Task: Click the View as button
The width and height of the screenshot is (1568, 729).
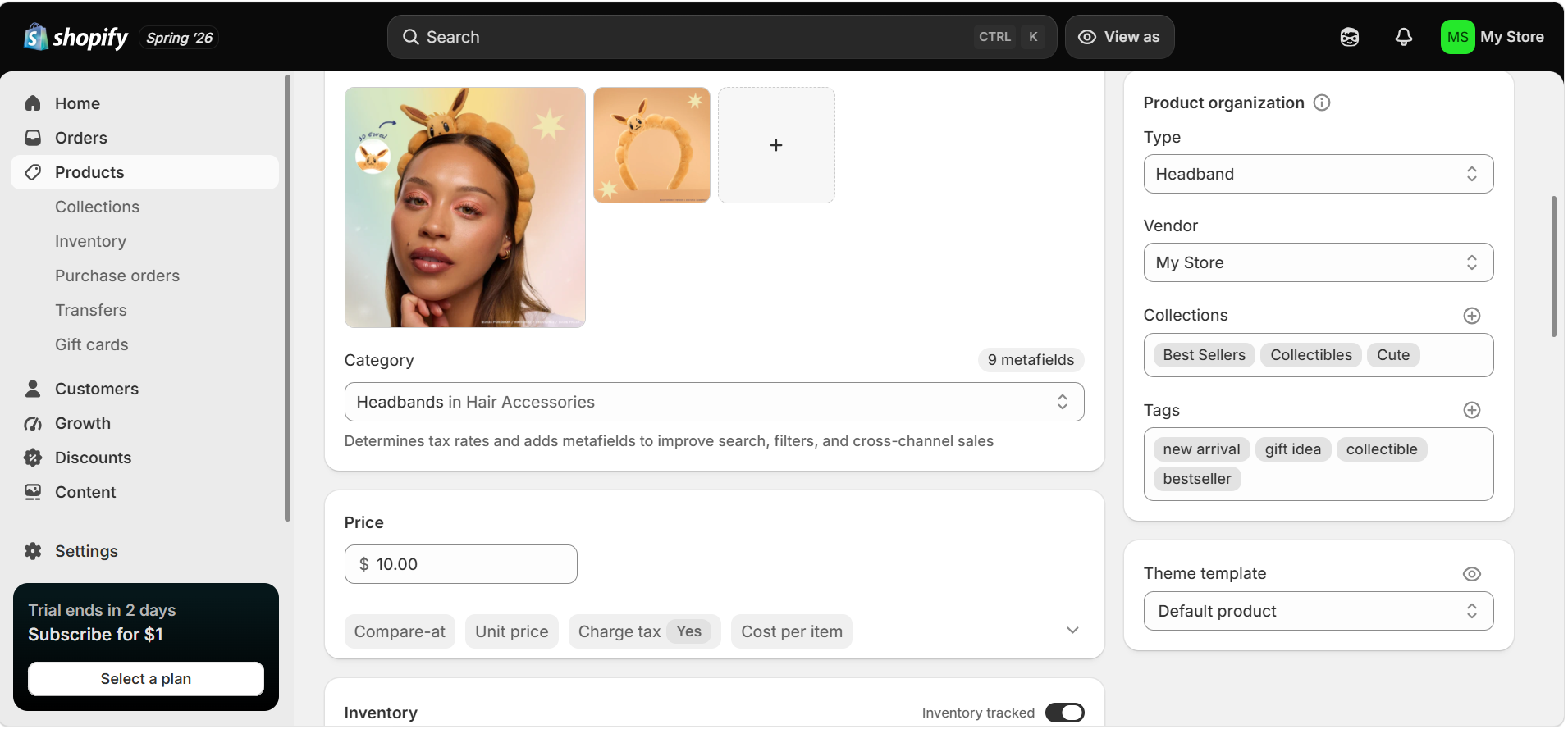Action: 1119,37
